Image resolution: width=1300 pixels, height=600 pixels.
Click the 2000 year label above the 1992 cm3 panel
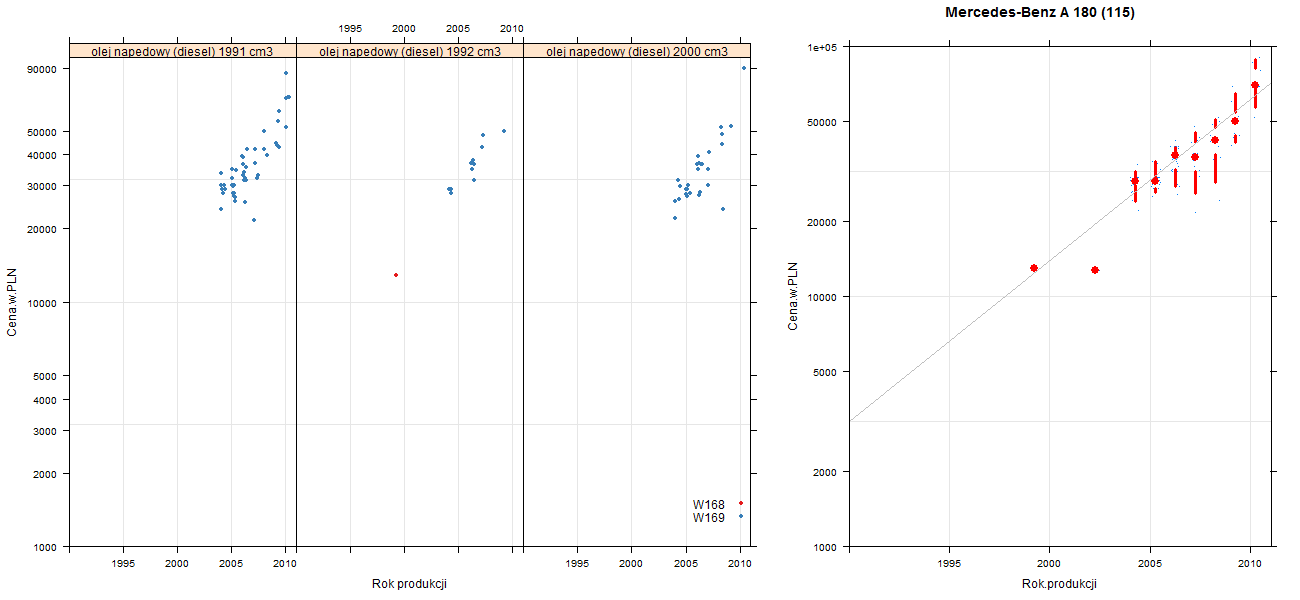[x=404, y=28]
